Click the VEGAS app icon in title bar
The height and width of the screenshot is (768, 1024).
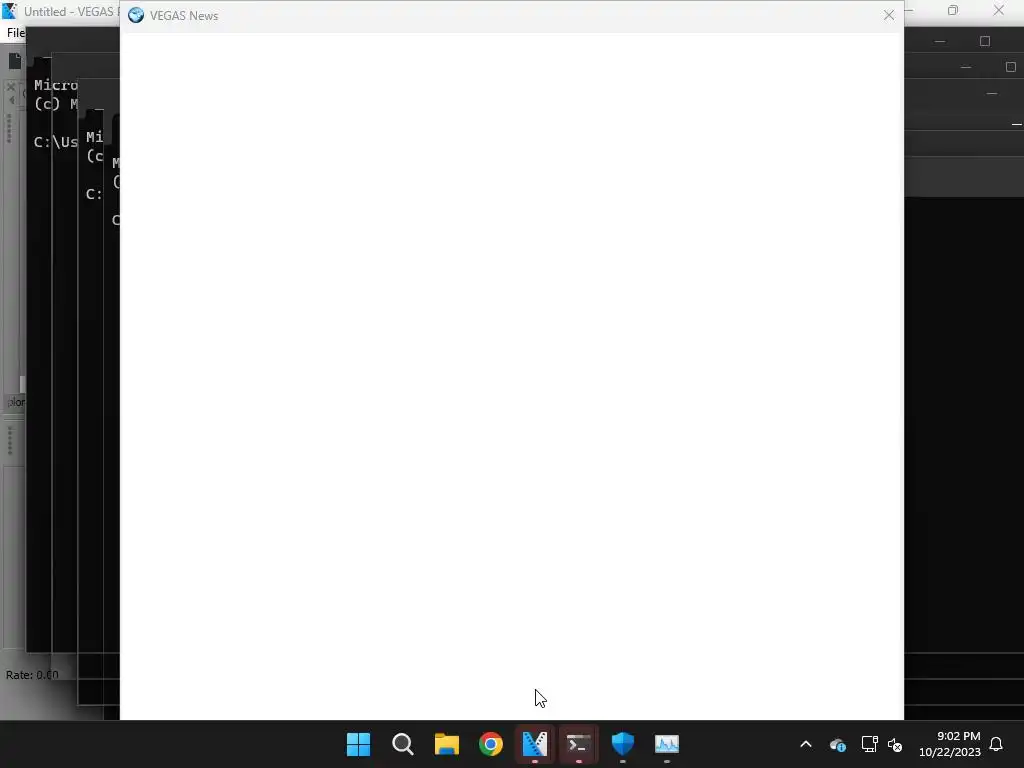(x=9, y=10)
